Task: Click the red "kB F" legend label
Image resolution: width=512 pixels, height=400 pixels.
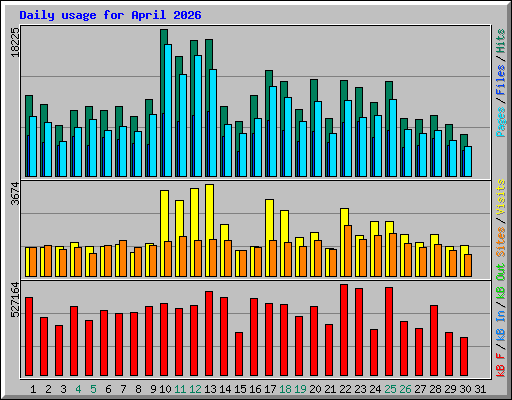Action: pyautogui.click(x=500, y=365)
